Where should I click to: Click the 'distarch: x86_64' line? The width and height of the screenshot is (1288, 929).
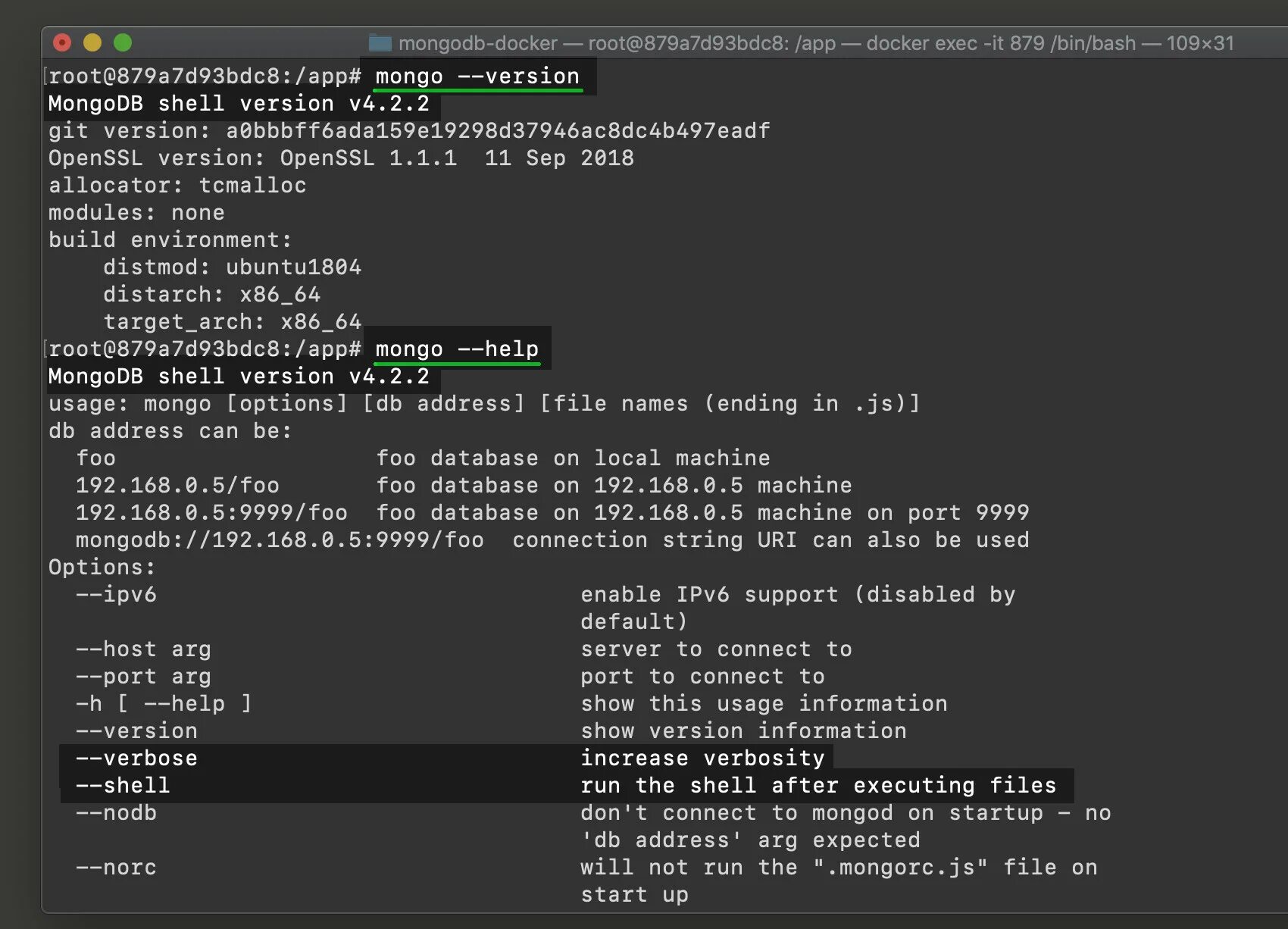coord(211,295)
